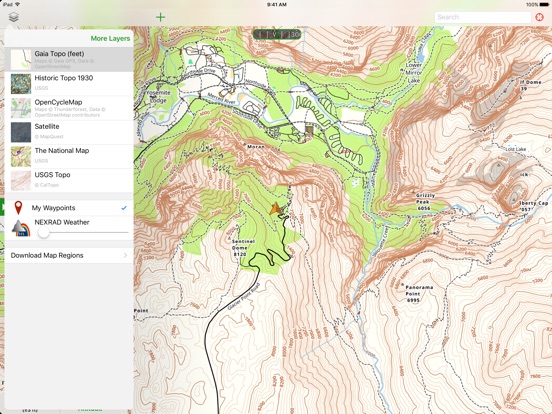The height and width of the screenshot is (414, 552).
Task: Choose The National Map layer
Action: point(69,156)
